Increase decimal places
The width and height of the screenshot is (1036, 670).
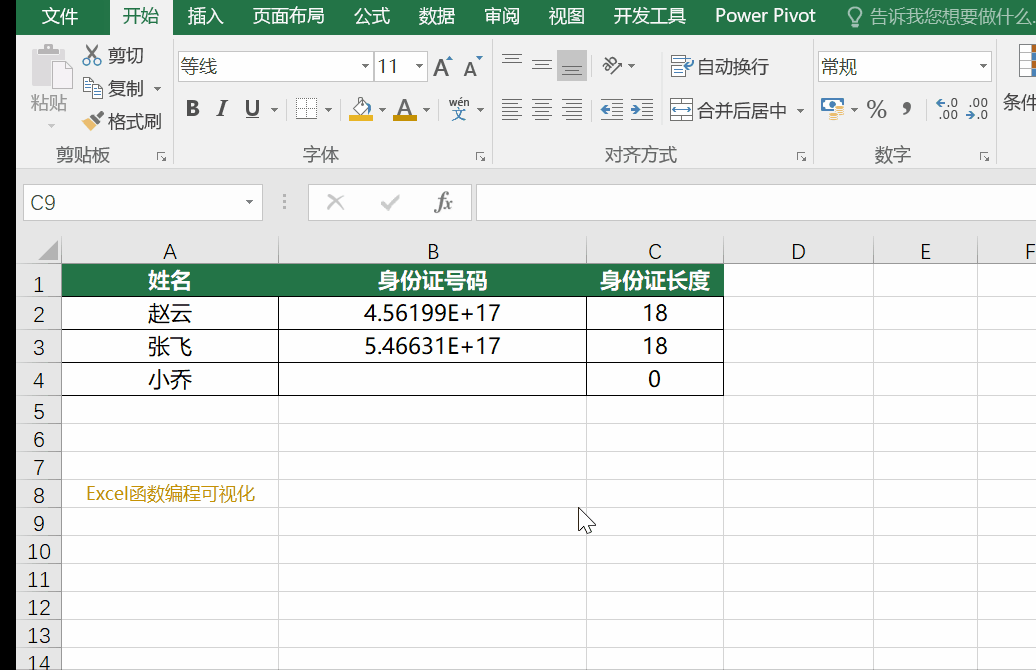pyautogui.click(x=947, y=109)
